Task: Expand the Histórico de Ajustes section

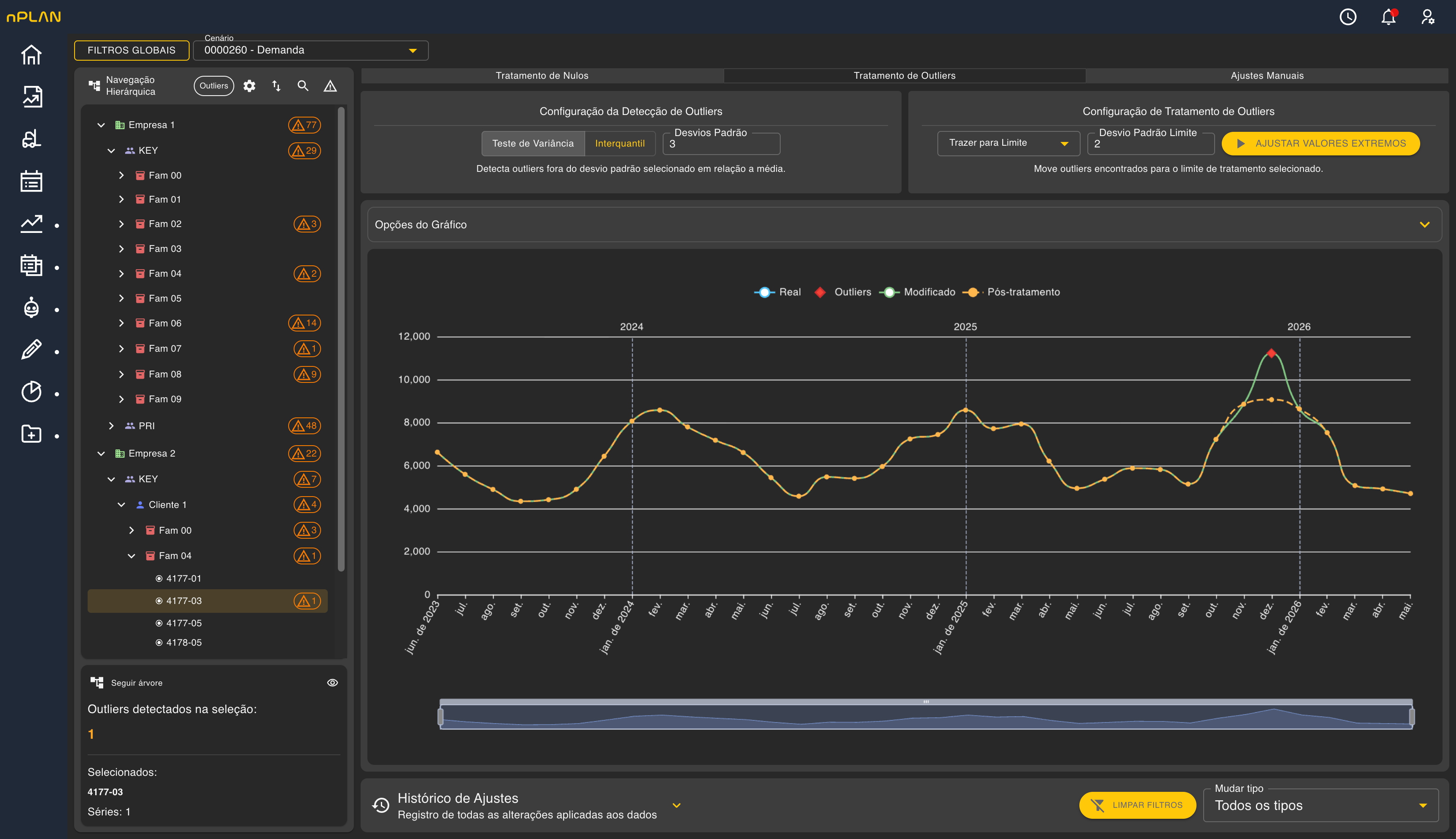Action: coord(677,806)
